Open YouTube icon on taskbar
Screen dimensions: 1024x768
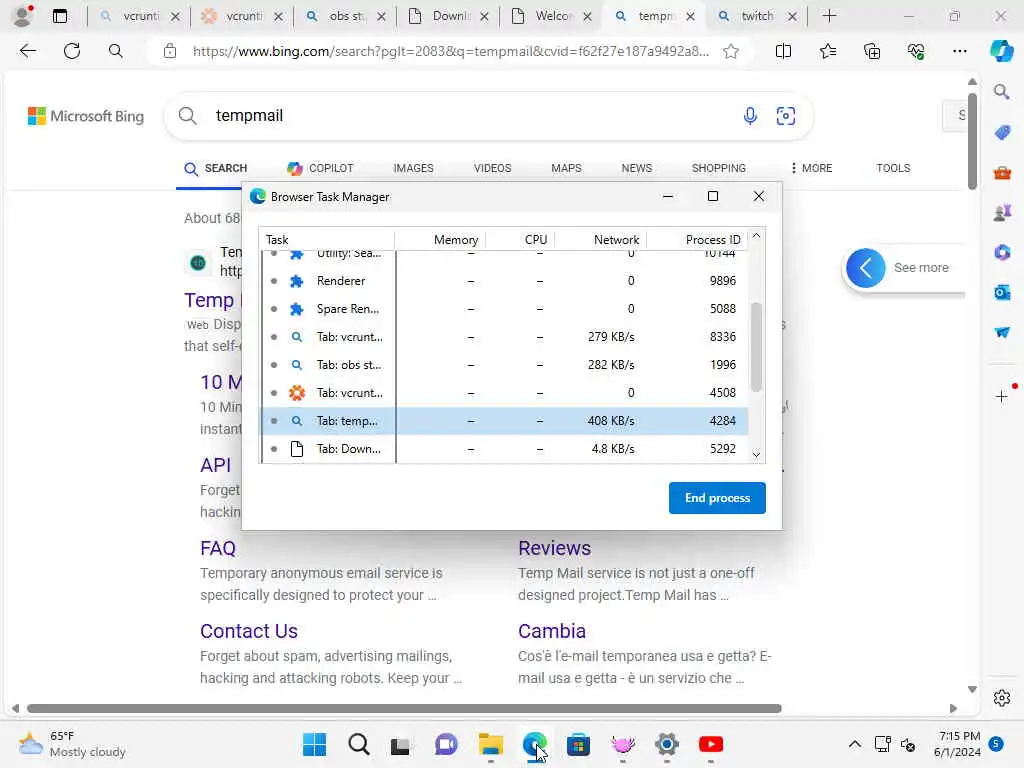(711, 744)
